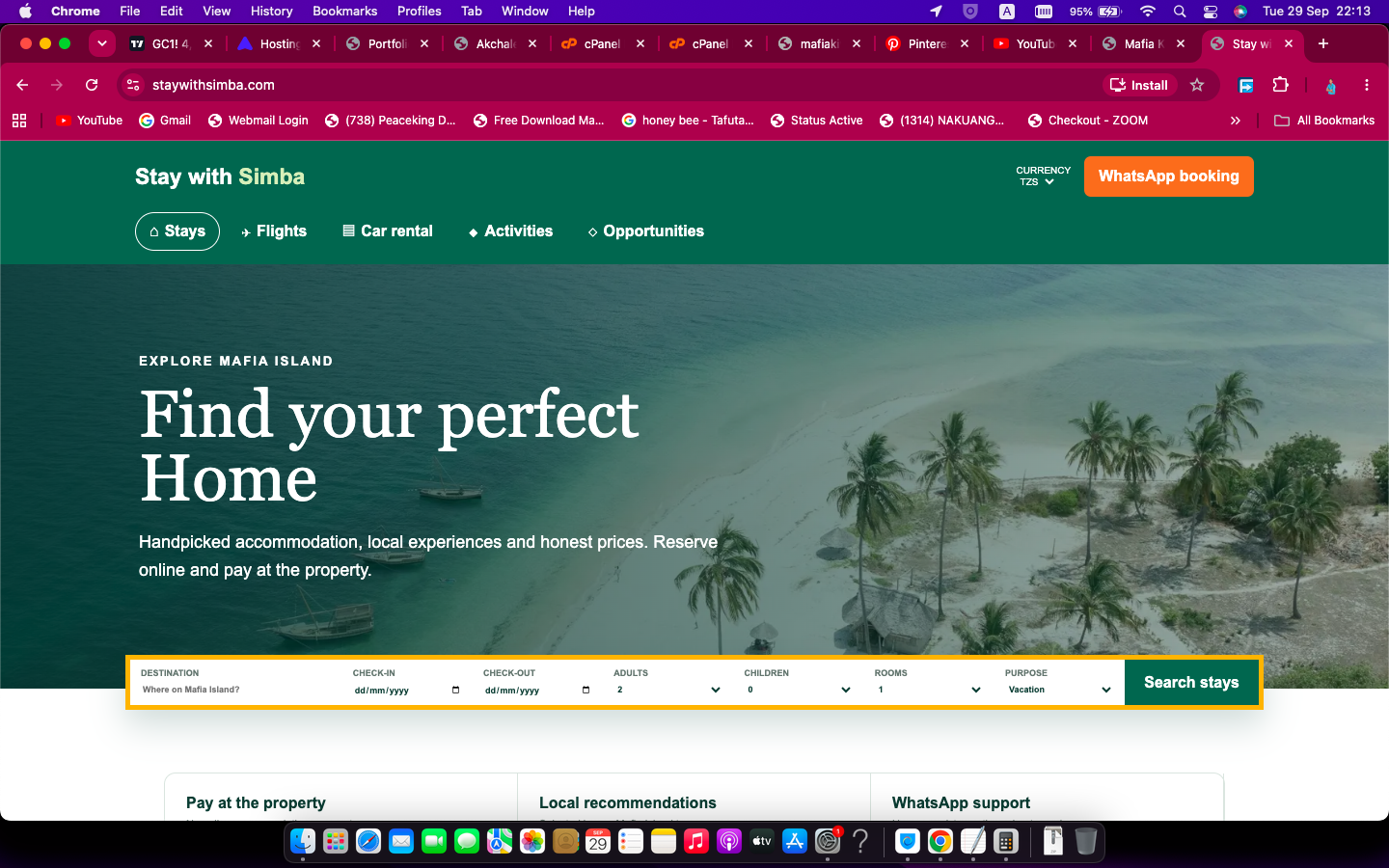This screenshot has height=868, width=1389.
Task: Reload the staywithsimba.com page
Action: (x=92, y=85)
